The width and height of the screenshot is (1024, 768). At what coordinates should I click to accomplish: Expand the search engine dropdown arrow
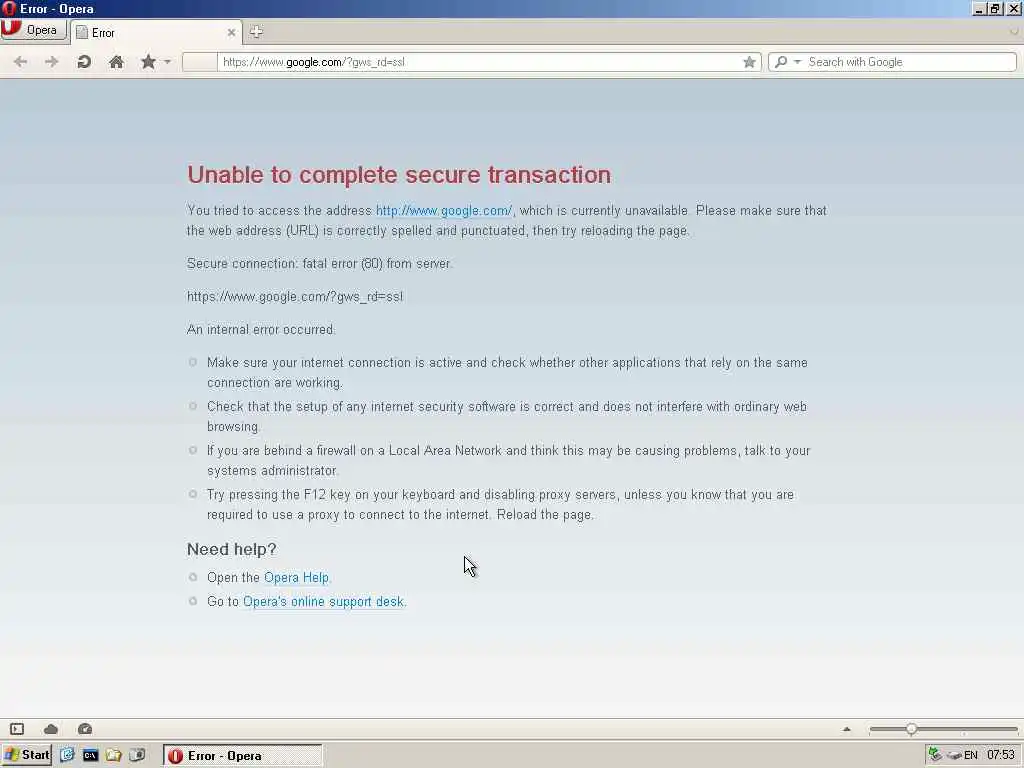coord(797,62)
